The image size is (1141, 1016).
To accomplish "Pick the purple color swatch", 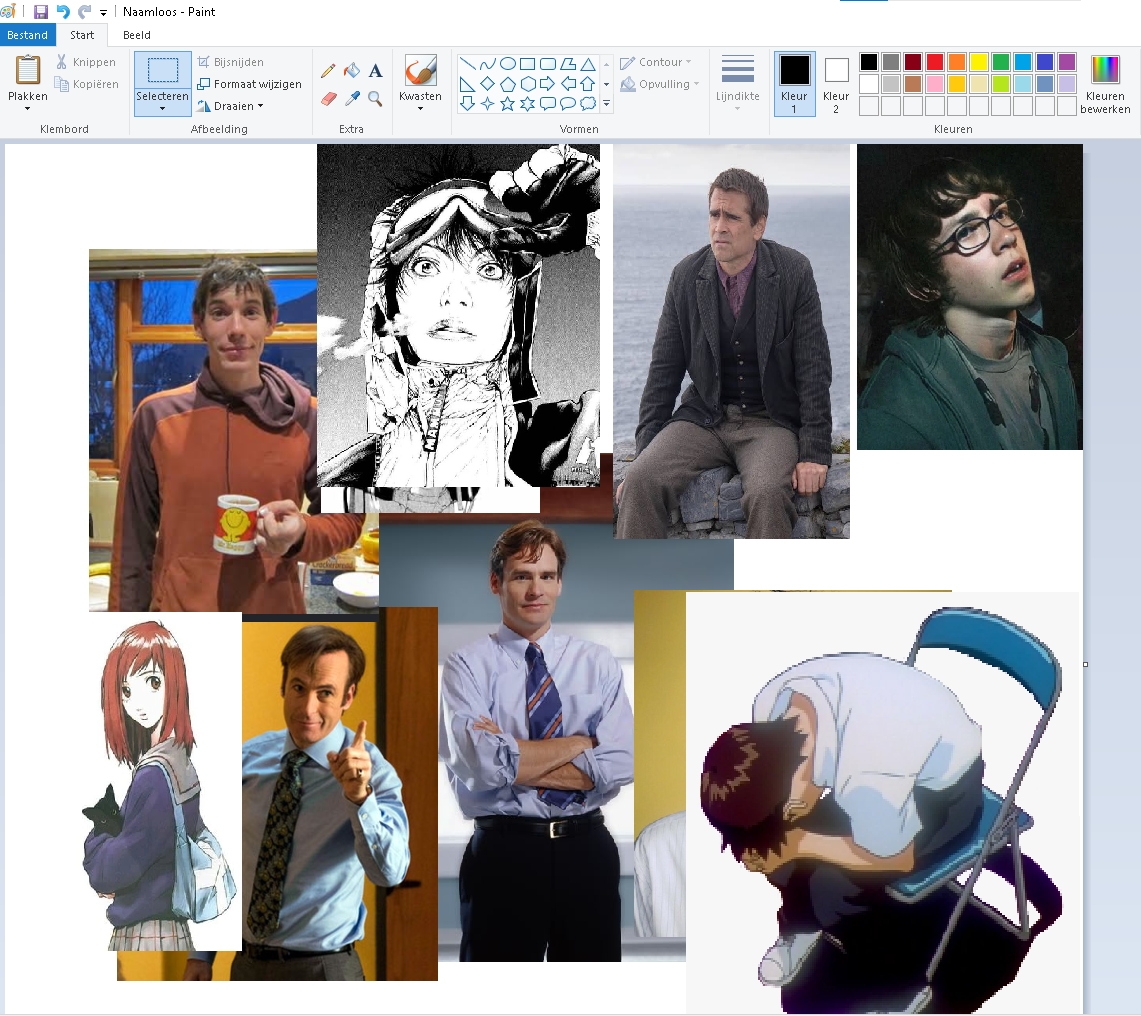I will click(1067, 62).
